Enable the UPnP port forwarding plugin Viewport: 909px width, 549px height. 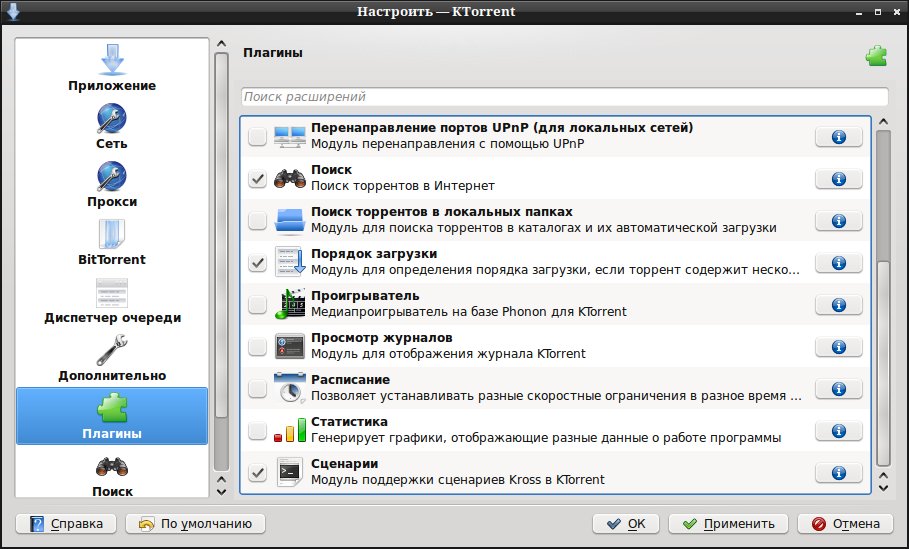pyautogui.click(x=257, y=137)
